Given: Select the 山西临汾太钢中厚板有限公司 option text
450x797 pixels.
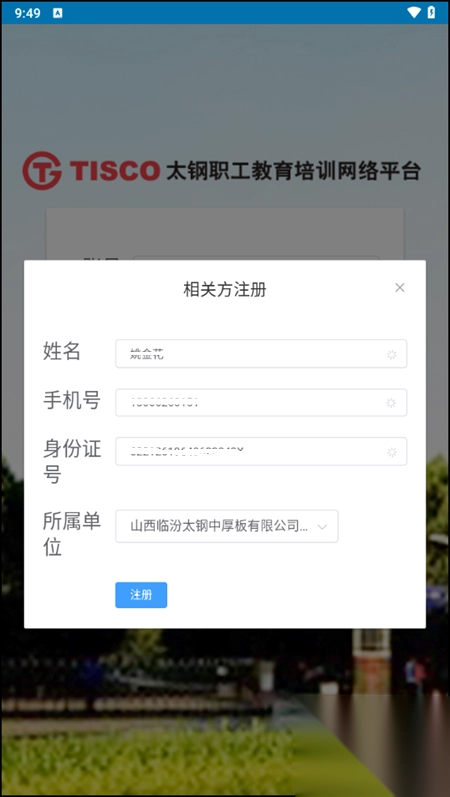Looking at the screenshot, I should (219, 526).
